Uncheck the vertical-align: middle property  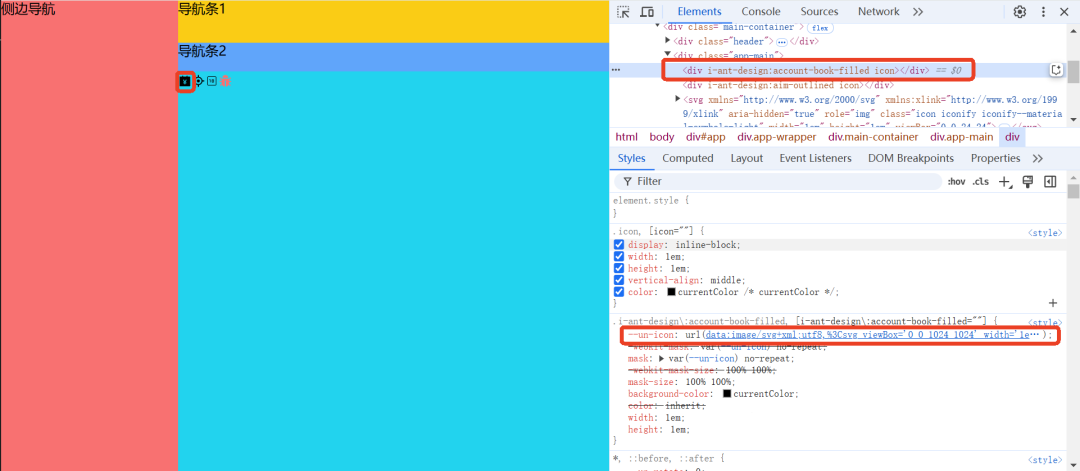(619, 280)
